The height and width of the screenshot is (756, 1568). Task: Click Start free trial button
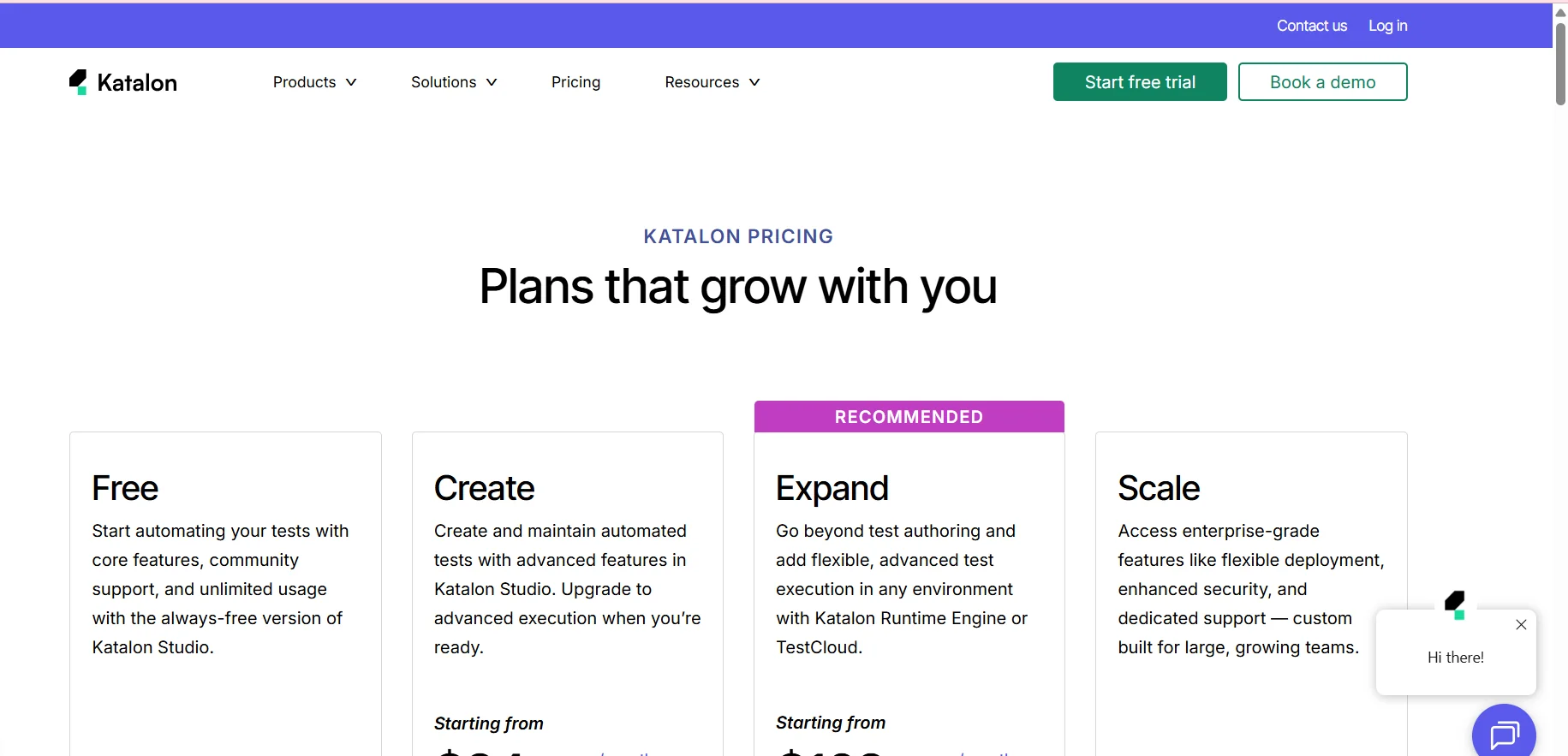point(1139,82)
